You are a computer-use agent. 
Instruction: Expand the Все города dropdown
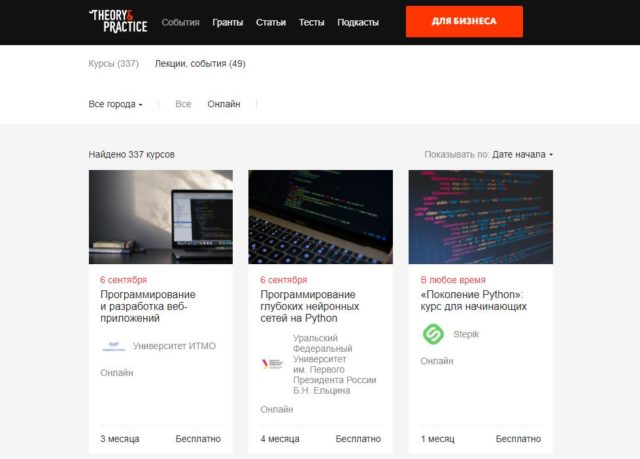pyautogui.click(x=115, y=104)
